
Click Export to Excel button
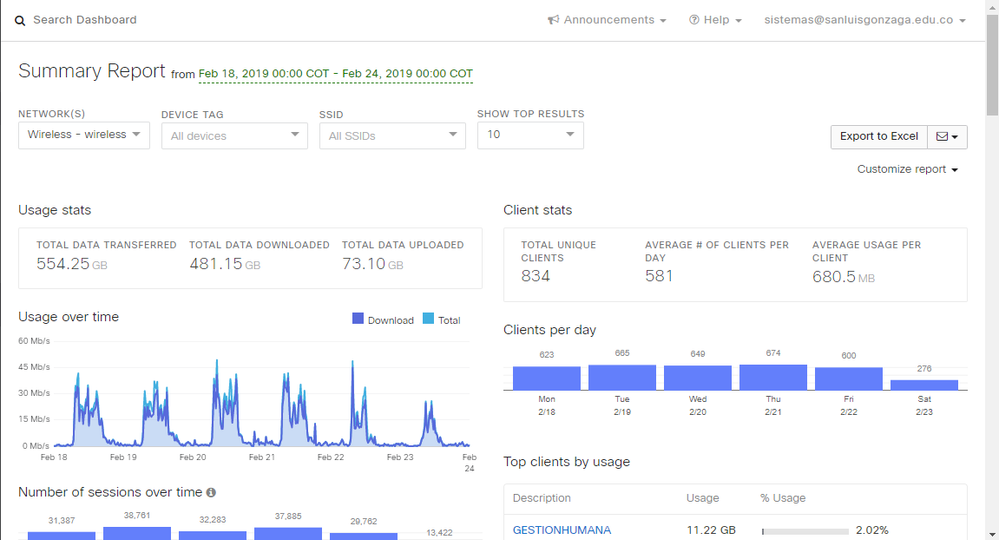(879, 136)
